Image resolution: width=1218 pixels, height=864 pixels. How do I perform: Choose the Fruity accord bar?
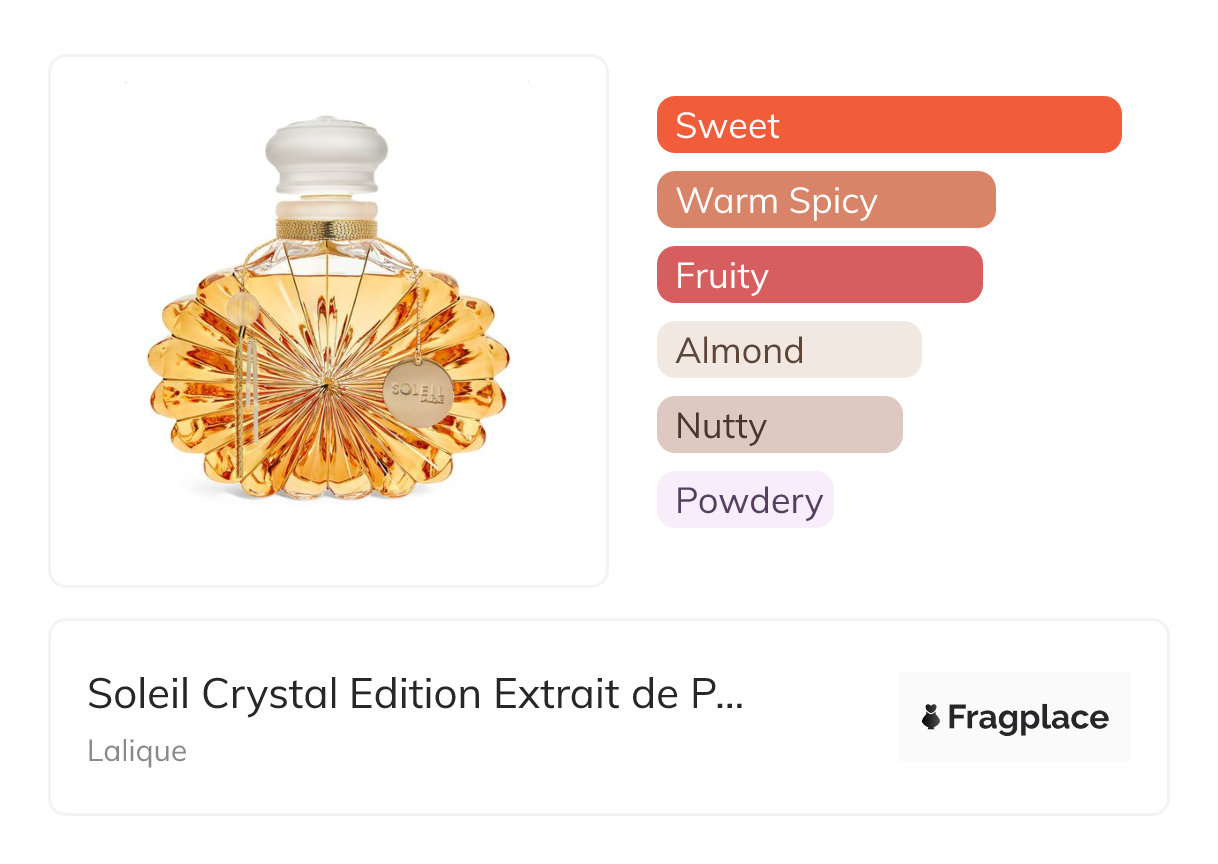(819, 275)
